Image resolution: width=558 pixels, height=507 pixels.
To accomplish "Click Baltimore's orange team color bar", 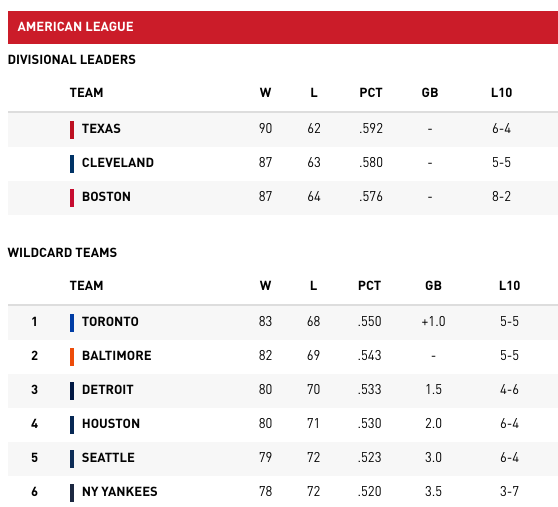I will tap(72, 357).
